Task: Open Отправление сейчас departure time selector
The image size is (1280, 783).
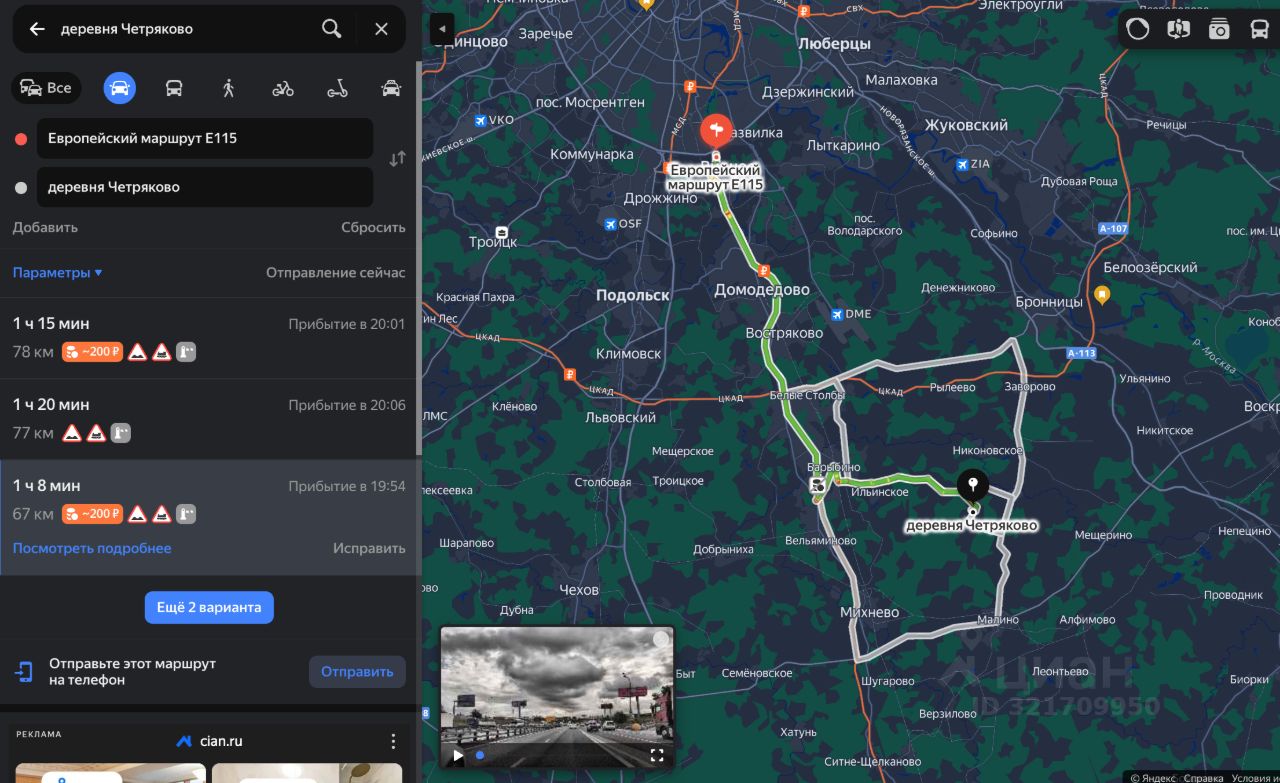Action: pos(336,273)
